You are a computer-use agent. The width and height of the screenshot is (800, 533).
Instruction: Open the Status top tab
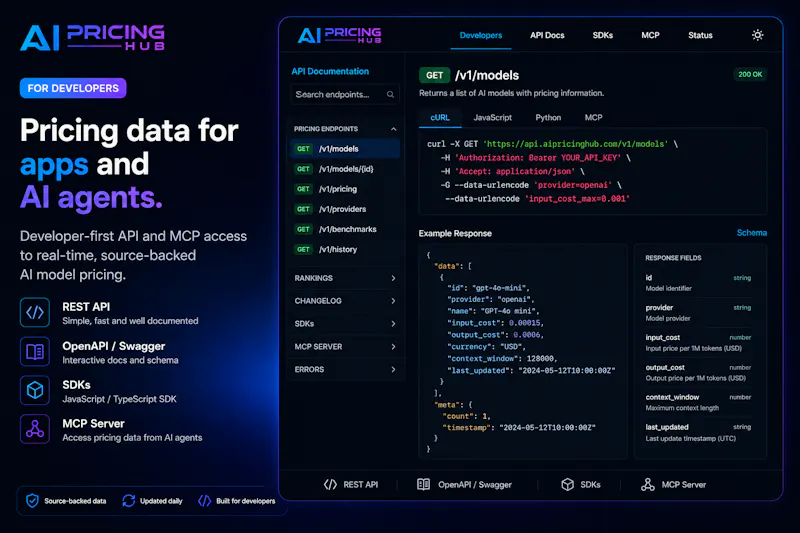[700, 35]
